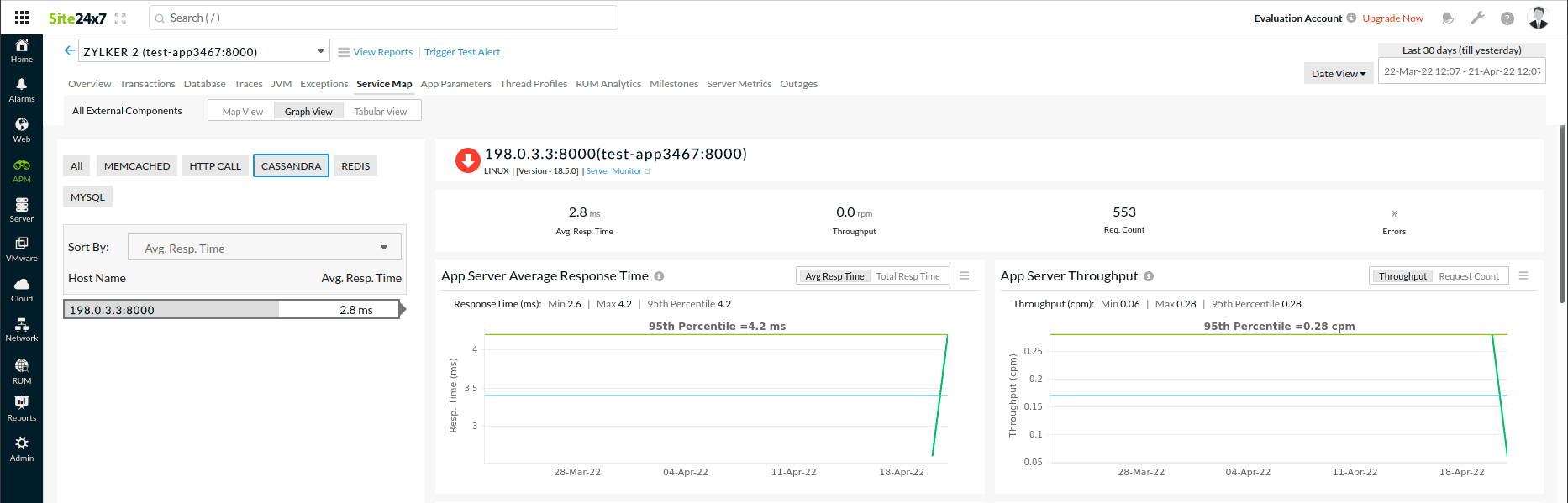This screenshot has width=1568, height=503.
Task: Open the help question mark icon
Action: point(1507,18)
